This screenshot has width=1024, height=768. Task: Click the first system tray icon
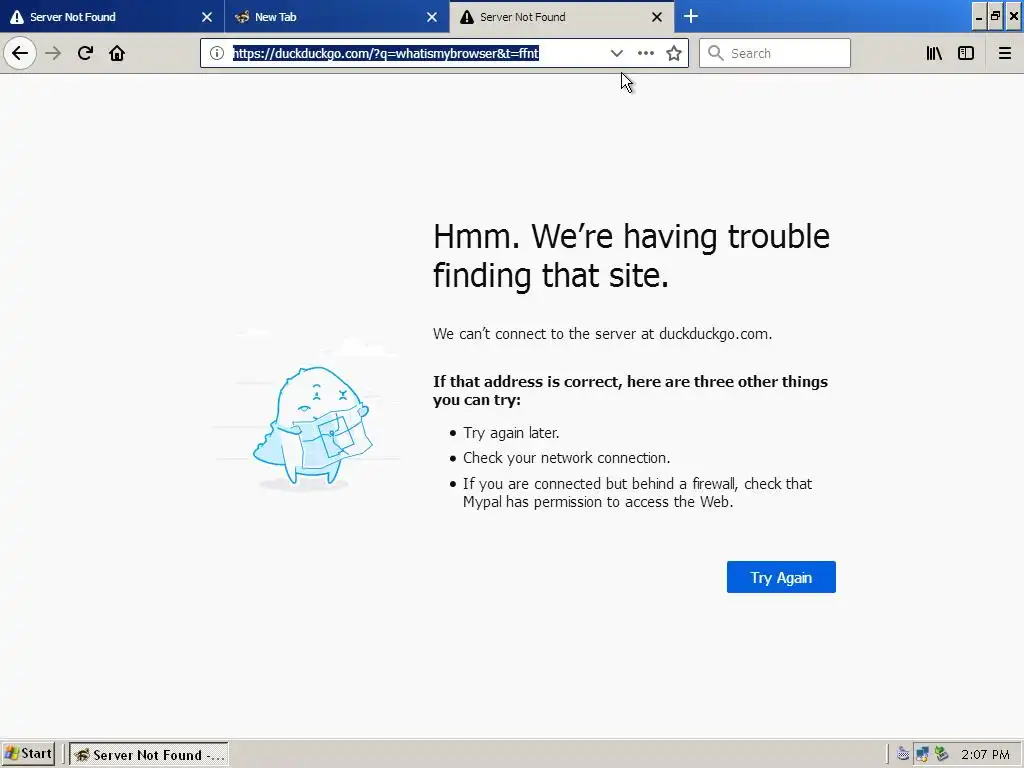(903, 754)
